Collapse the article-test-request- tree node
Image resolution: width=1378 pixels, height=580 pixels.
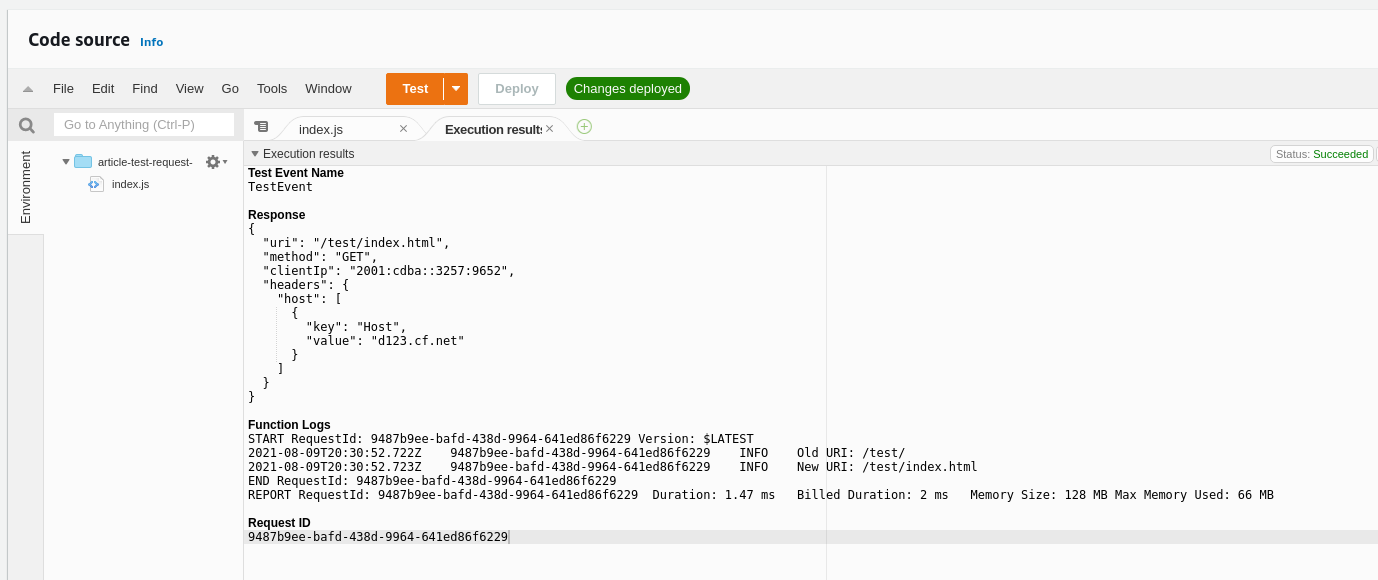coord(66,161)
